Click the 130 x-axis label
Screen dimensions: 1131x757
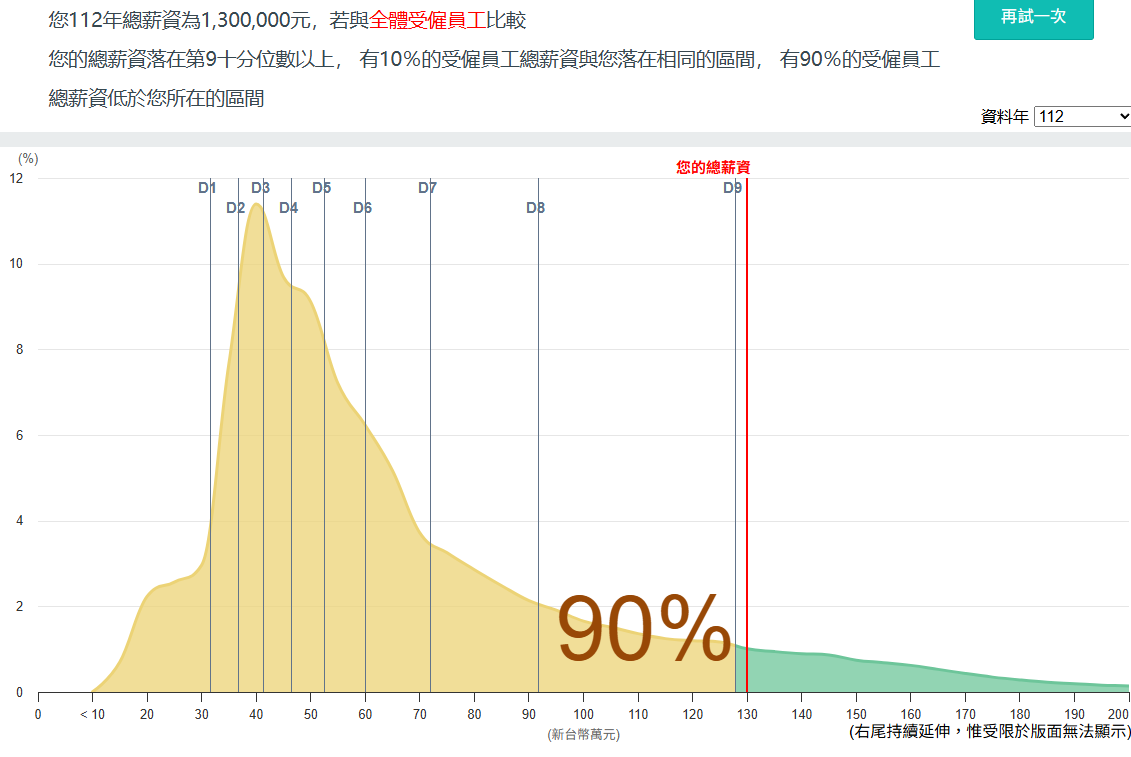pos(747,714)
